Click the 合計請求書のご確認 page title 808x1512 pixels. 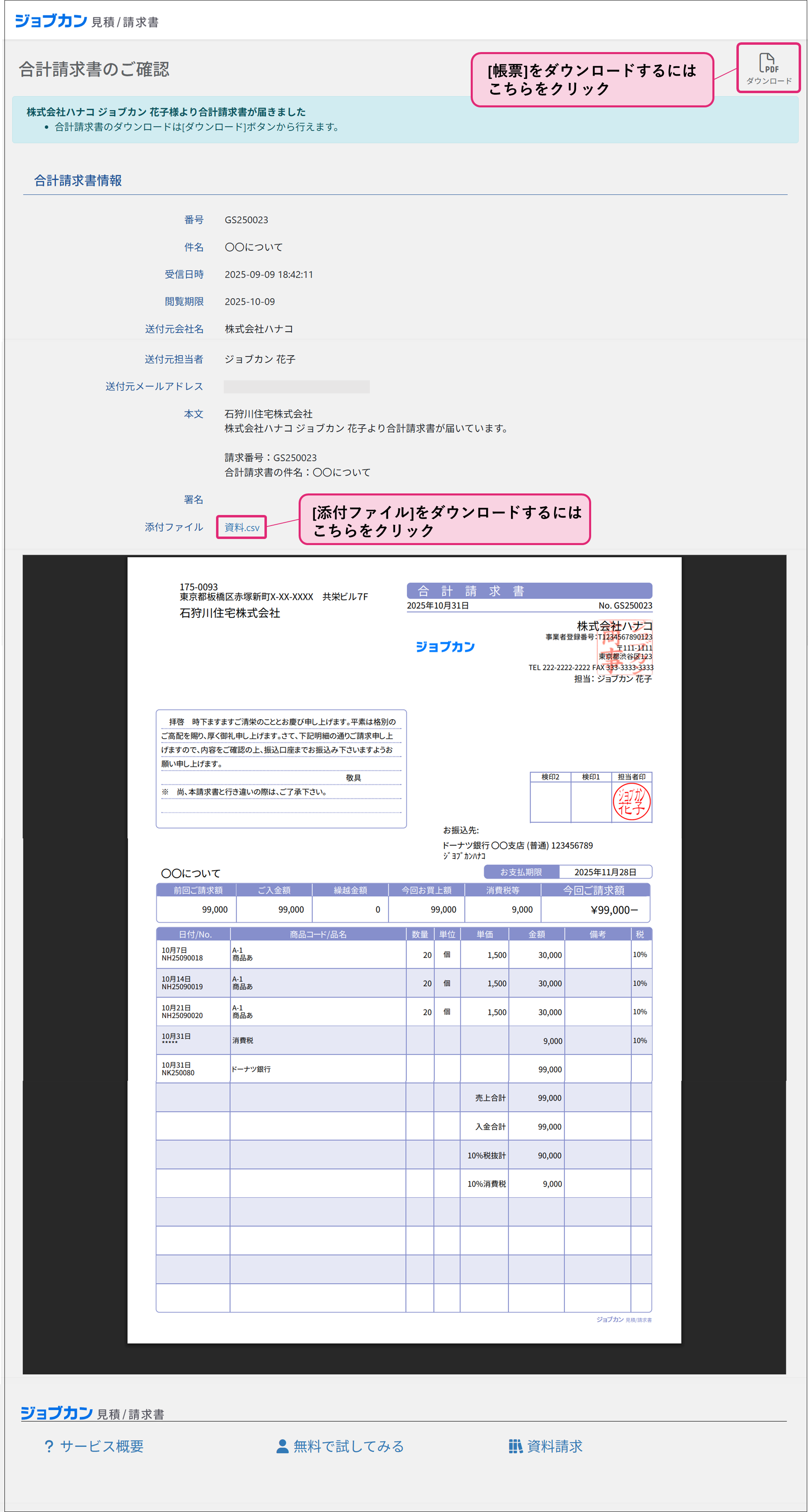94,69
